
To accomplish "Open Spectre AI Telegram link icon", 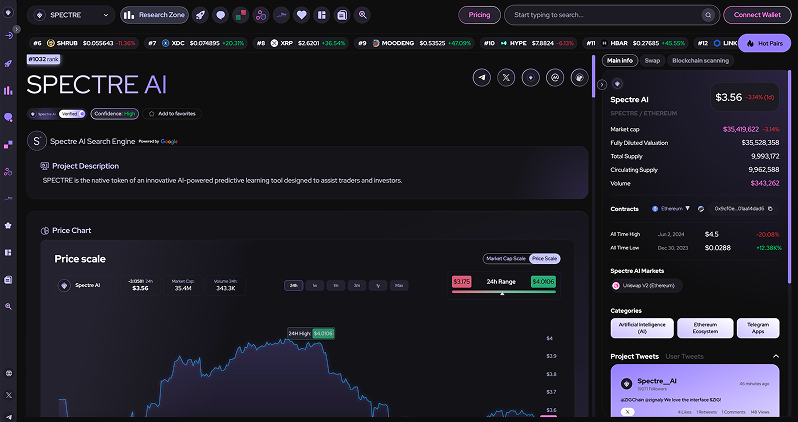I will tap(482, 78).
